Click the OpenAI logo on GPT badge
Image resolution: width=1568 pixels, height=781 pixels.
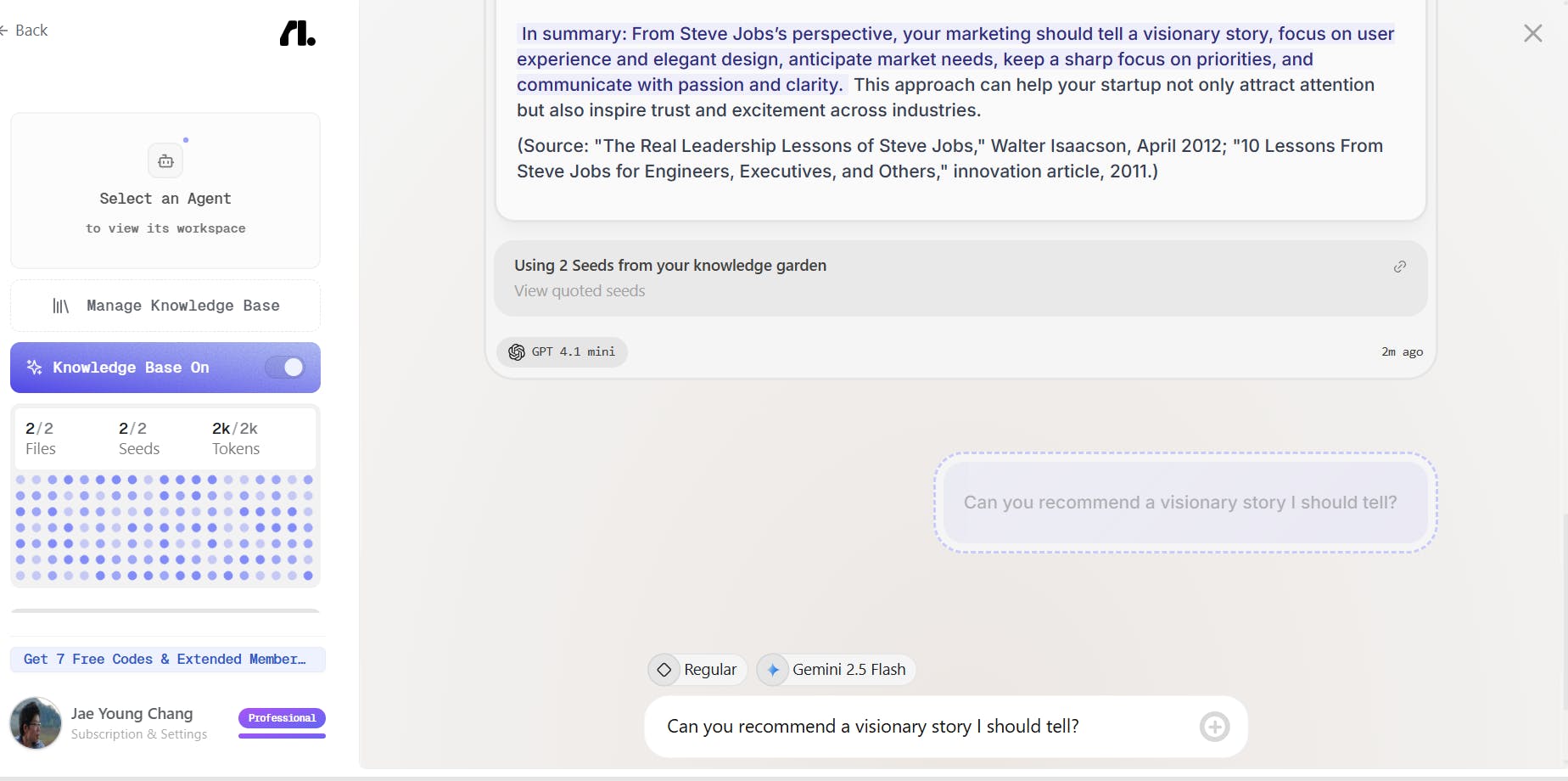[x=517, y=352]
